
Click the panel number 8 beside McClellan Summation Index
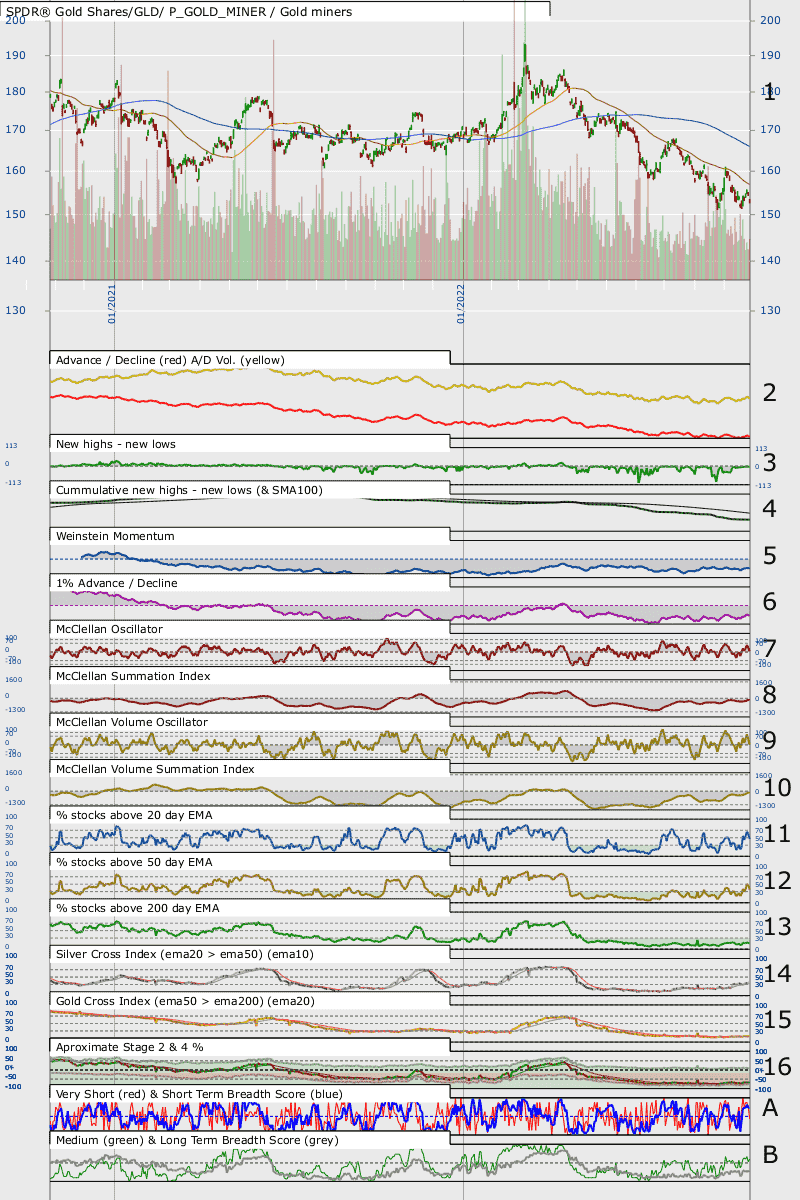[x=769, y=695]
